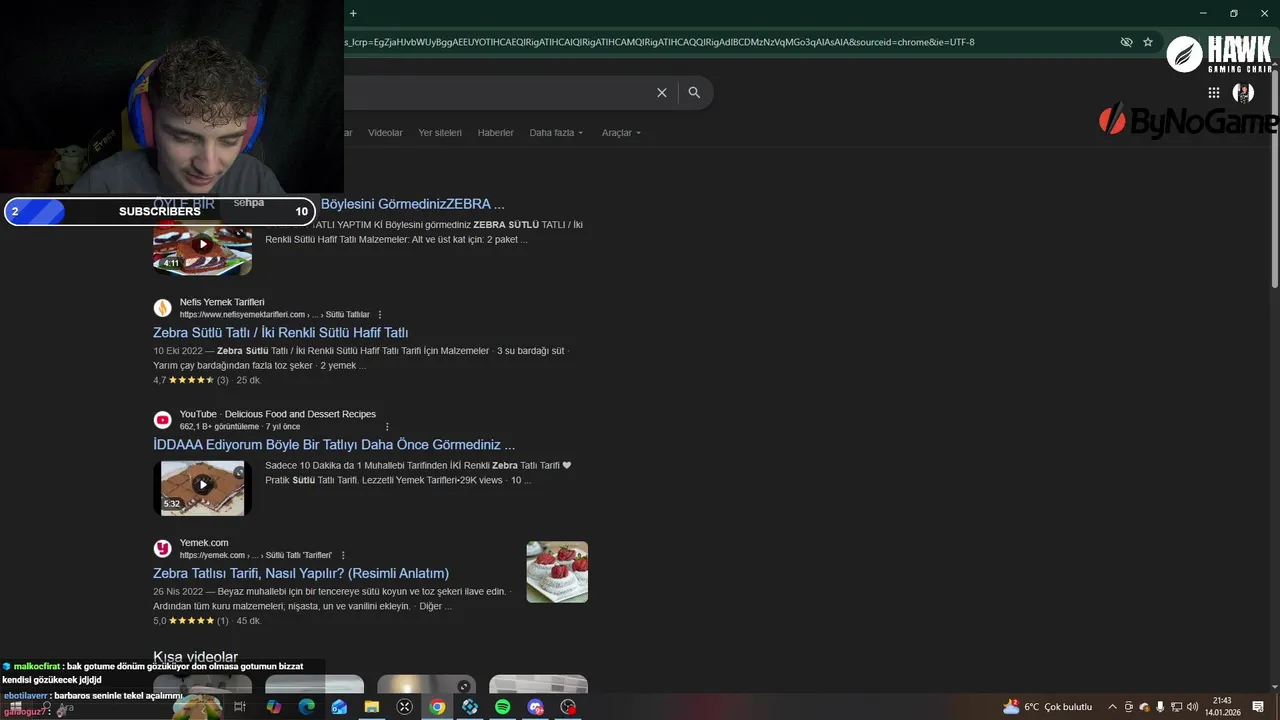Open more options for the Yemek.com result
Viewport: 1280px width, 720px height.
(x=343, y=555)
